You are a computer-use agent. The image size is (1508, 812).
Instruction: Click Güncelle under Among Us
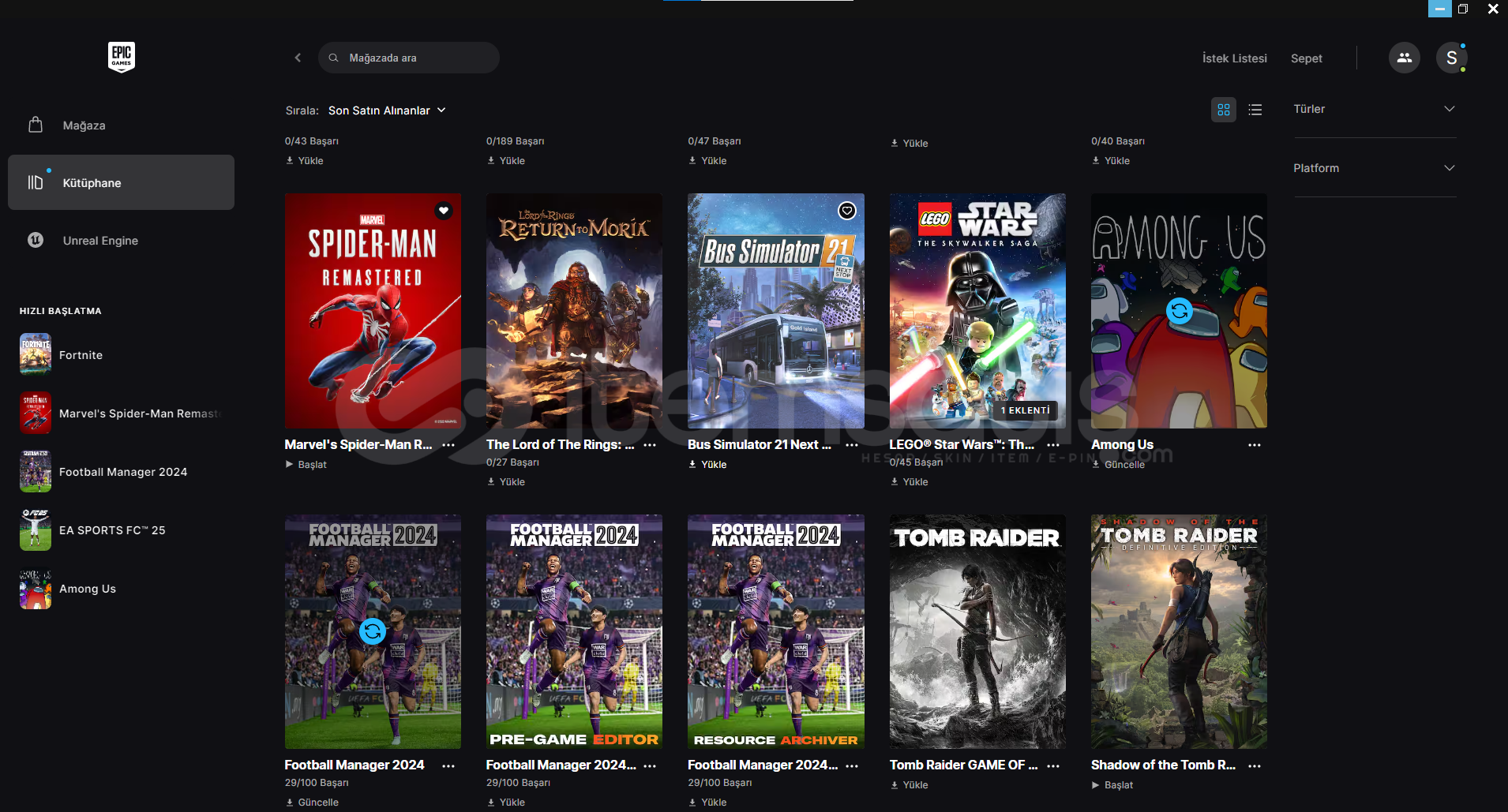click(x=1118, y=465)
